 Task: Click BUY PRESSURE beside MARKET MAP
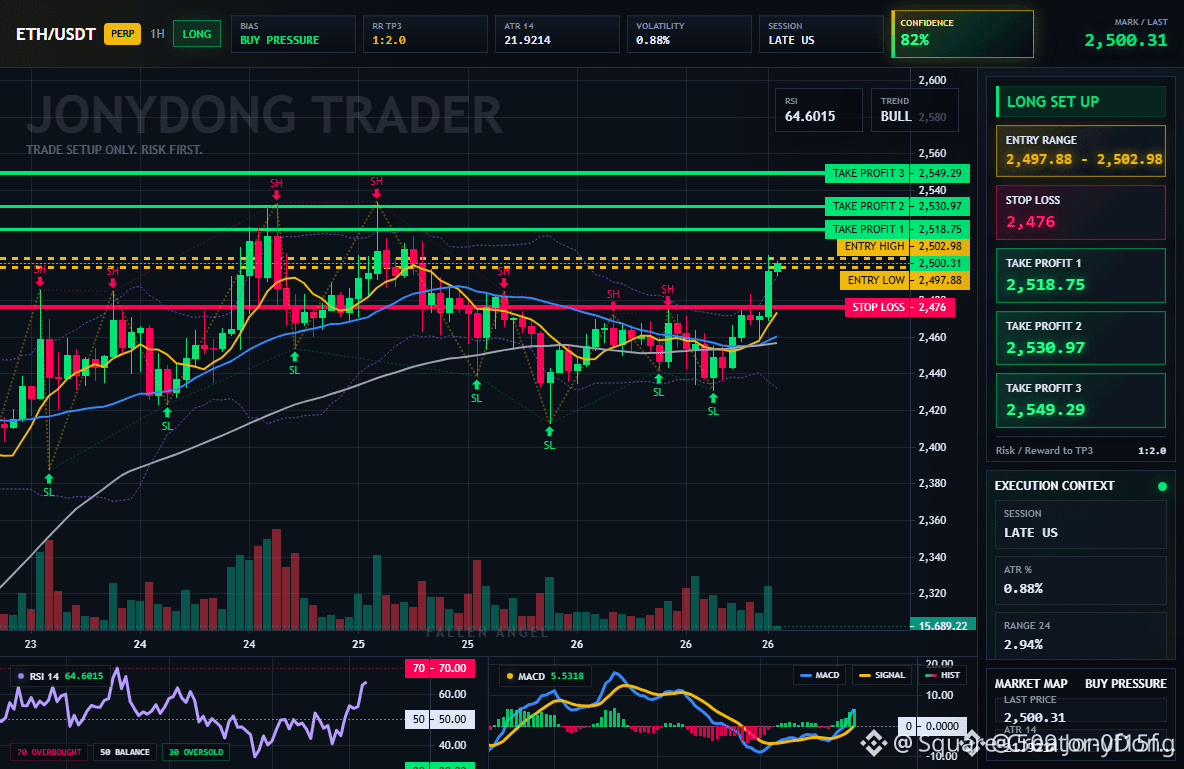pos(1125,683)
